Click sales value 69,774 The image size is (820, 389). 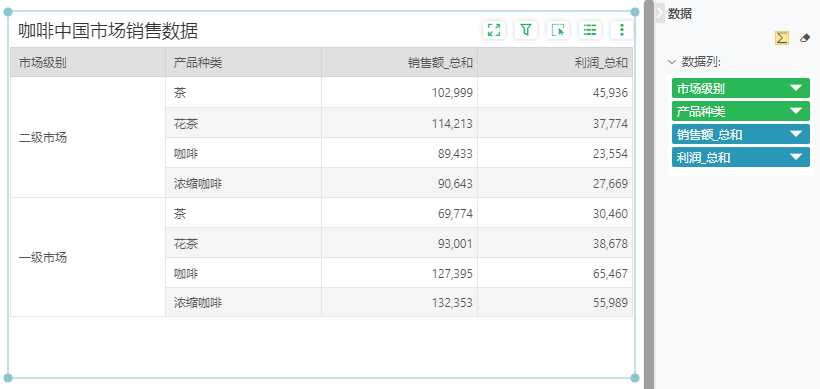[455, 213]
